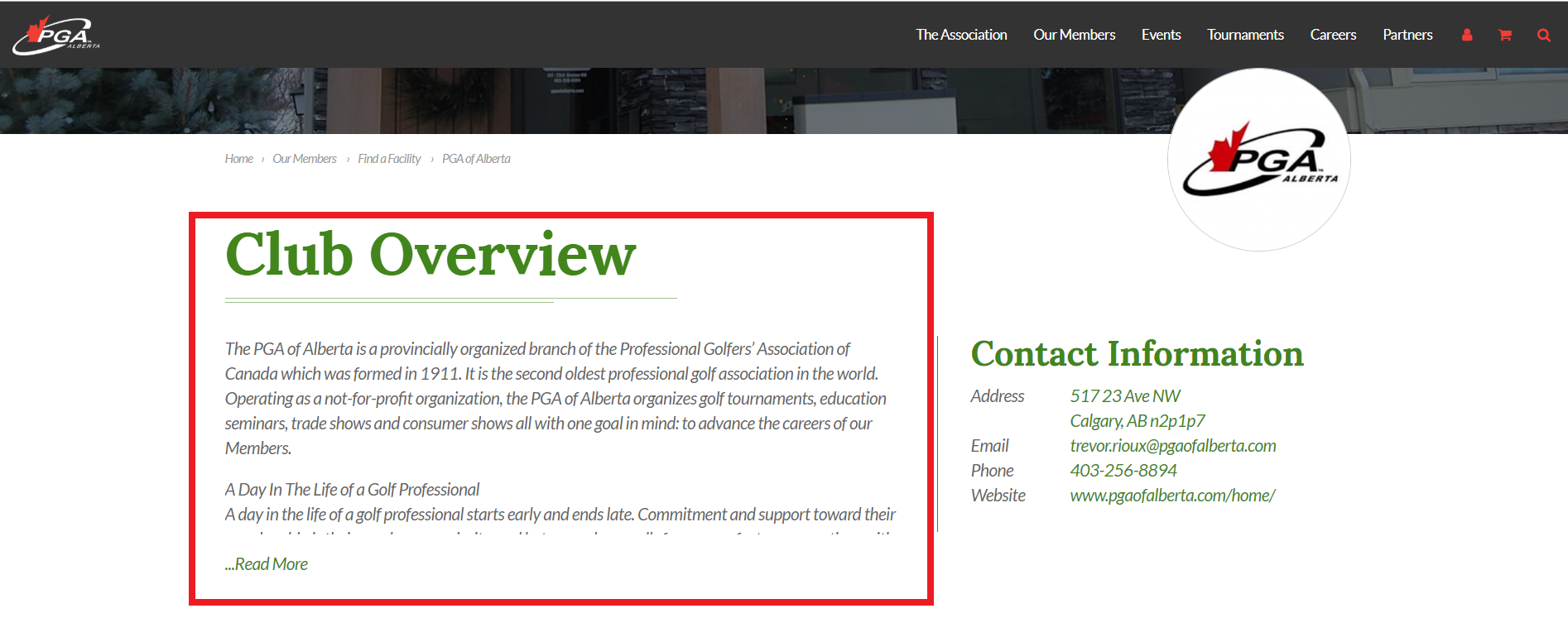Click the PGA Alberta logo in header
Viewport: 1568px width, 642px height.
56,35
